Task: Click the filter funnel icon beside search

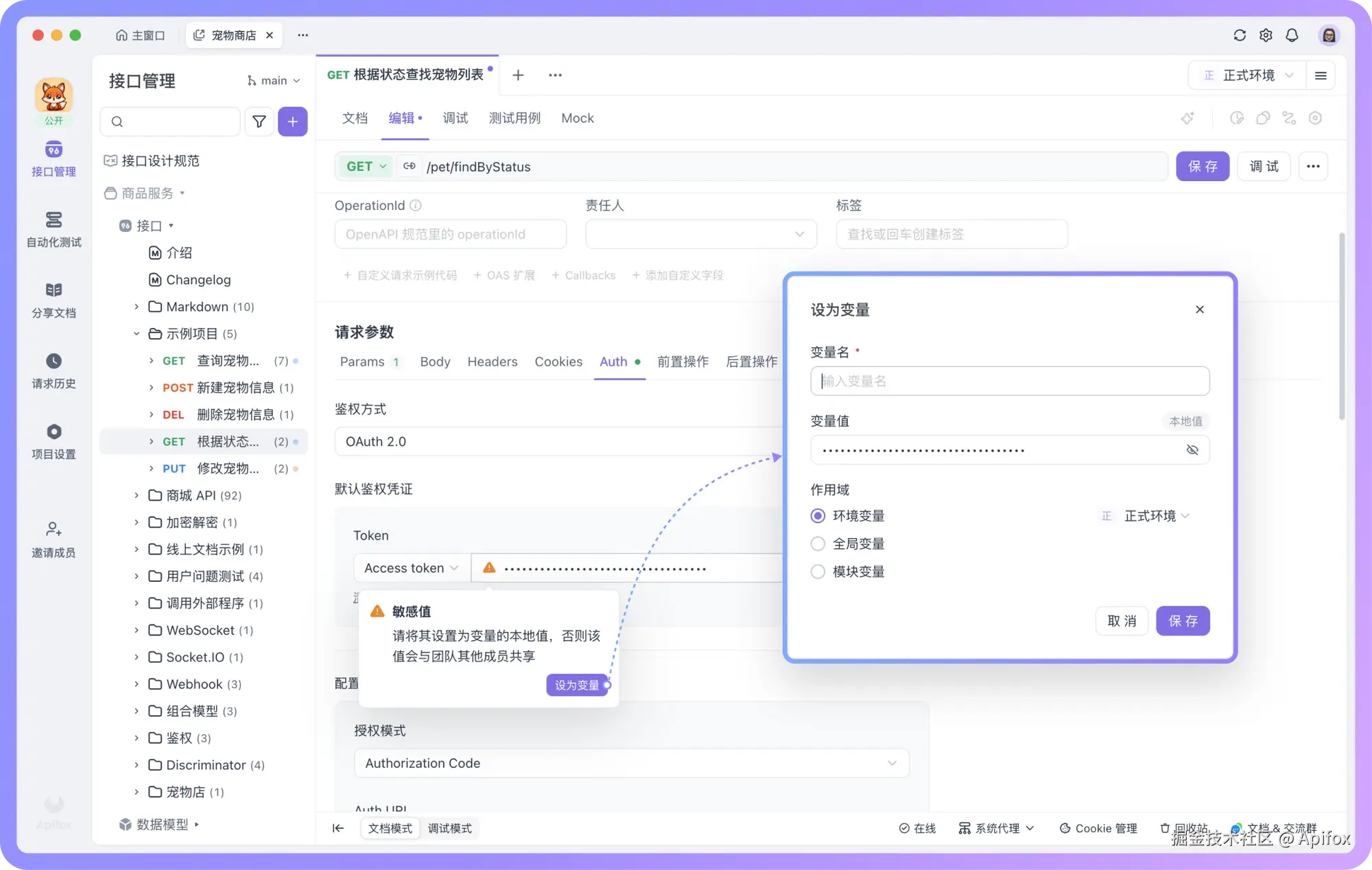Action: click(x=259, y=121)
